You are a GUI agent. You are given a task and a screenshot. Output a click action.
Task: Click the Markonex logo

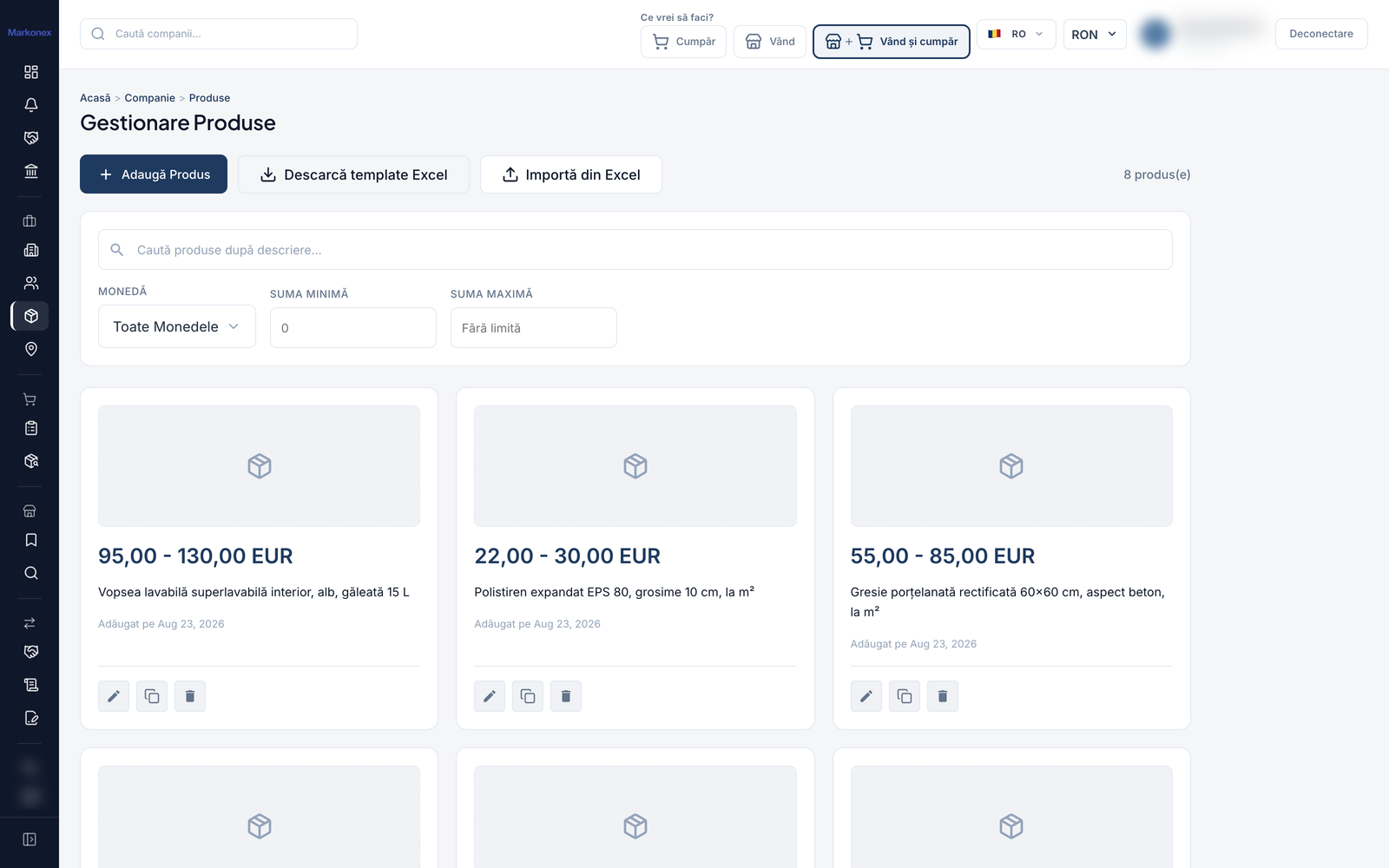click(30, 33)
